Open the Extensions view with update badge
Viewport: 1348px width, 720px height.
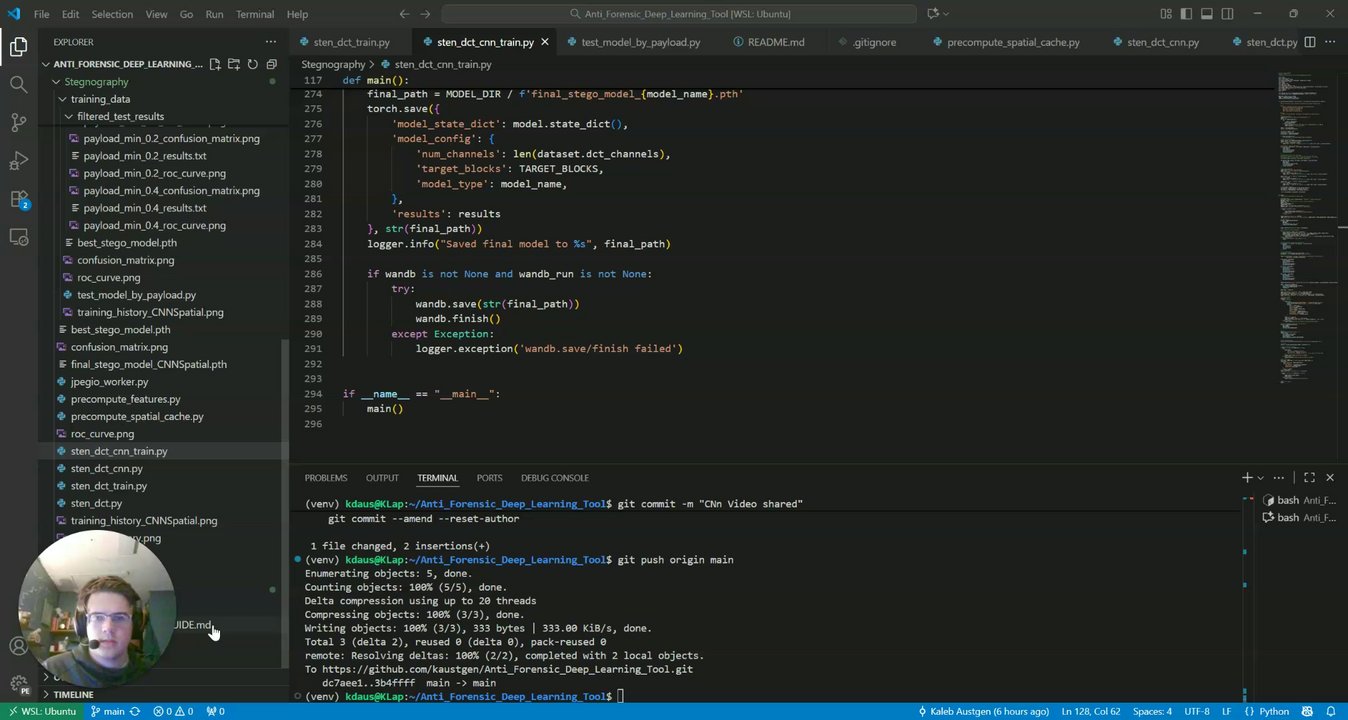tap(19, 199)
